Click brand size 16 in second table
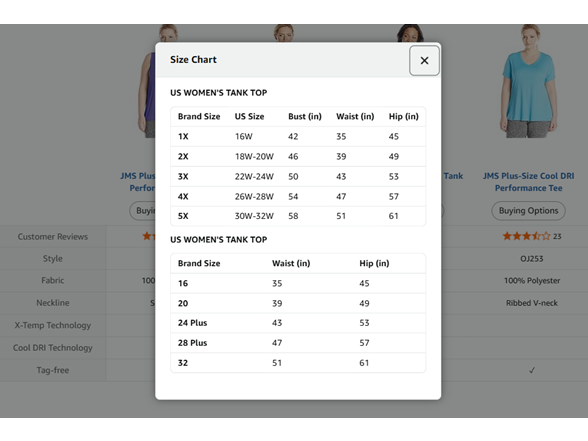Viewport: 588px width, 441px height. coord(183,284)
